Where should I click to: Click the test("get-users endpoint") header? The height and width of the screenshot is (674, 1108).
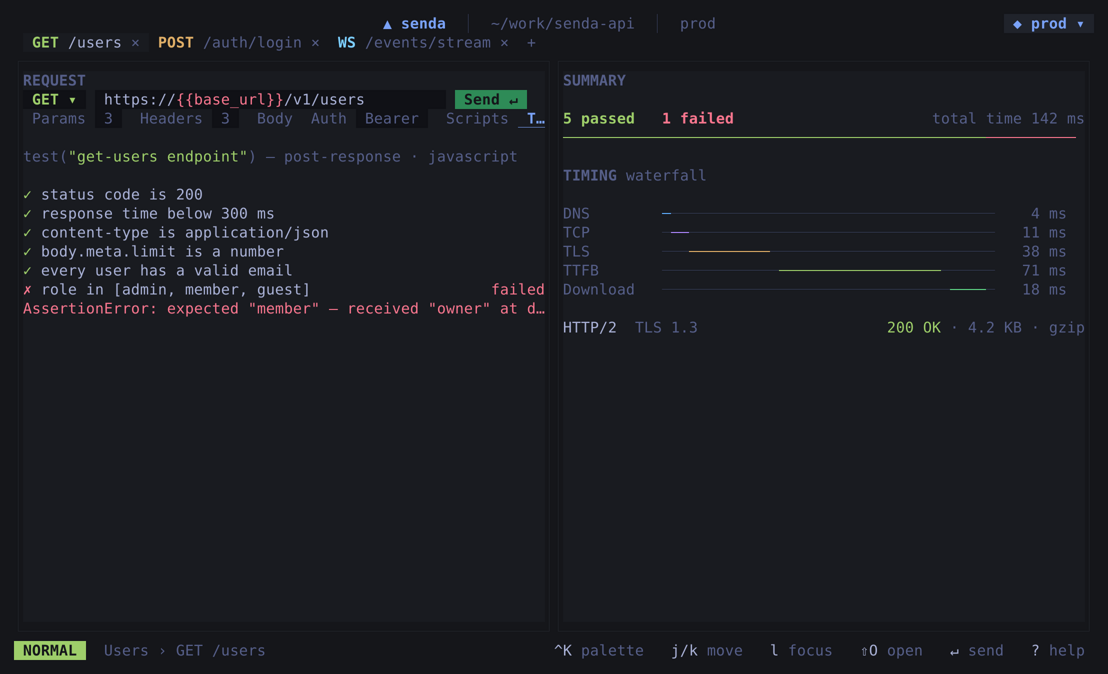click(270, 157)
